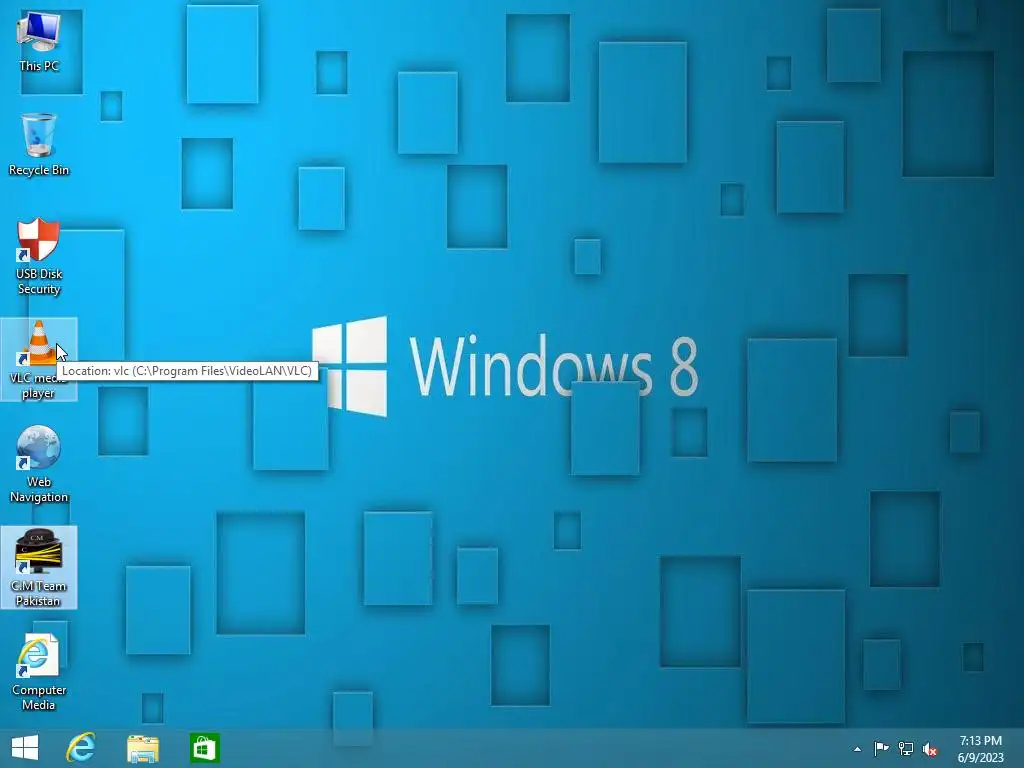The image size is (1024, 768).
Task: Select the USB Disk Security shortcut
Action: (38, 240)
